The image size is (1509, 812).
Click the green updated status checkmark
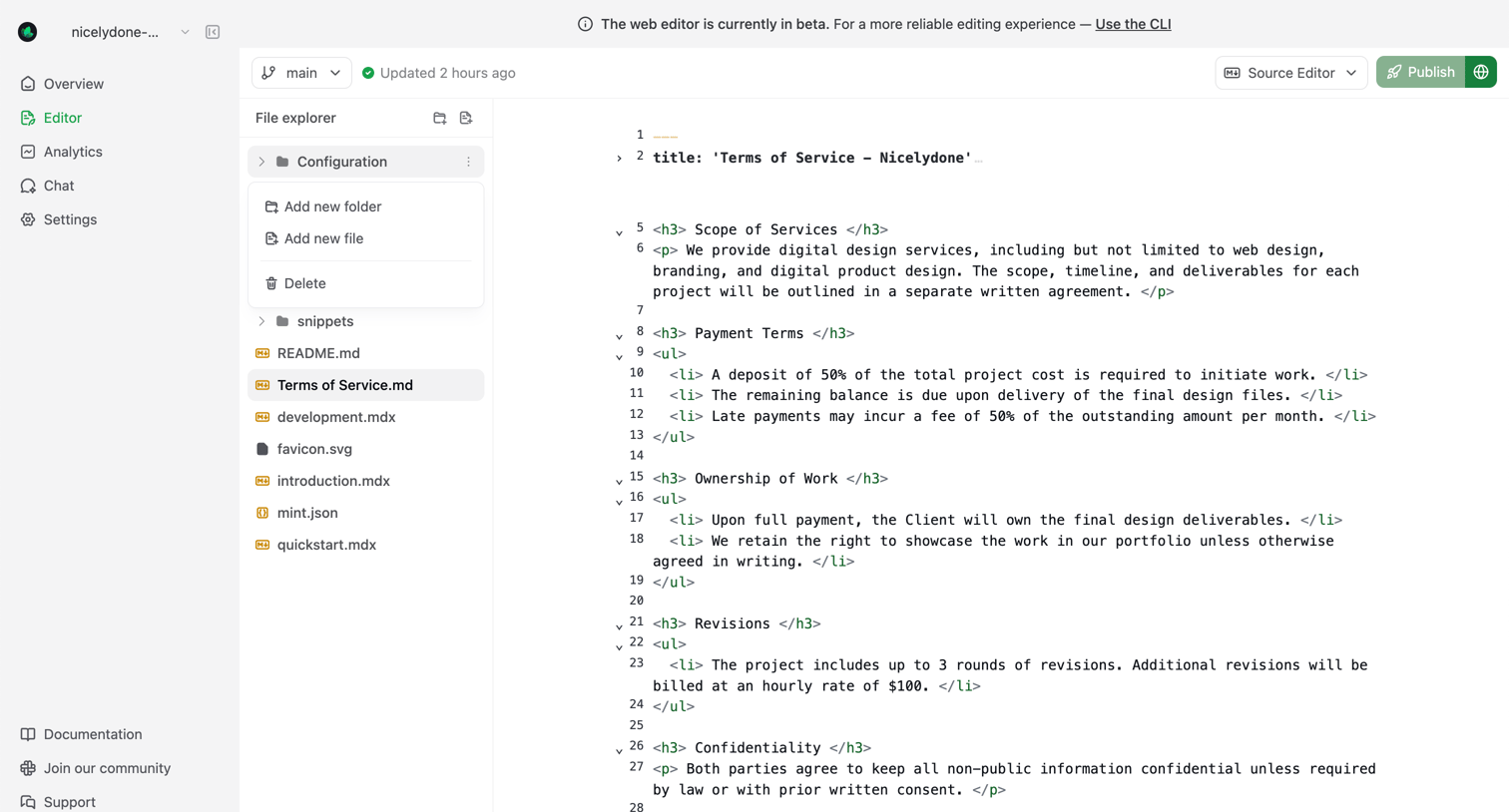tap(368, 73)
